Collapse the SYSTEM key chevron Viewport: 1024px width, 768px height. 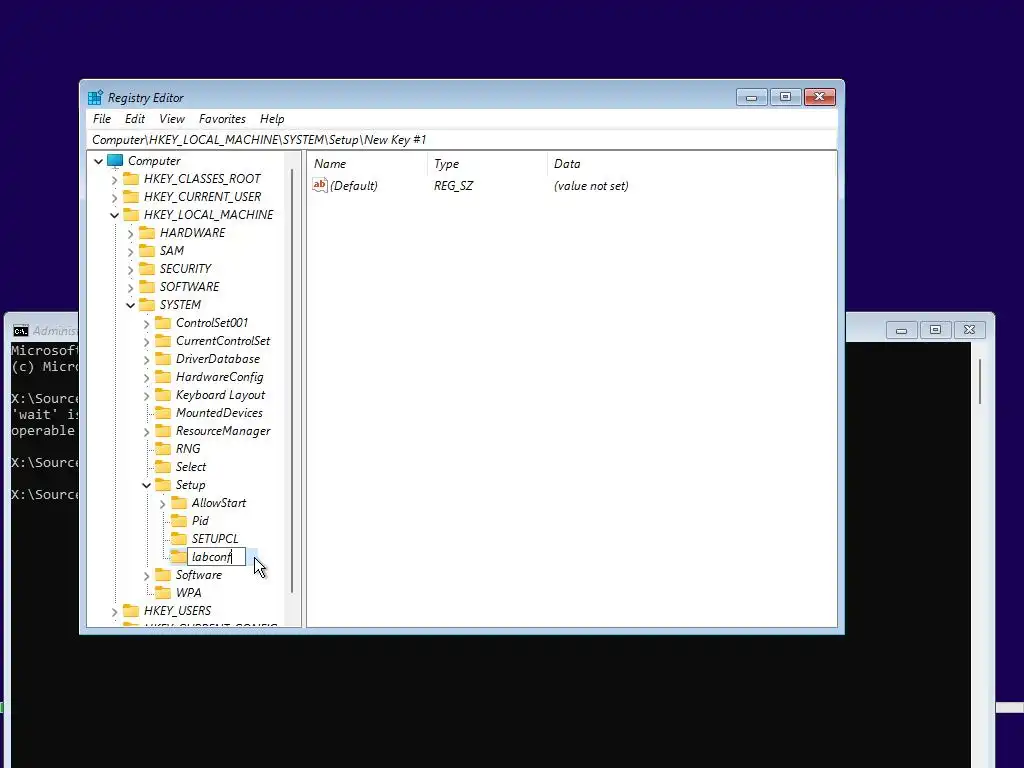coord(130,305)
